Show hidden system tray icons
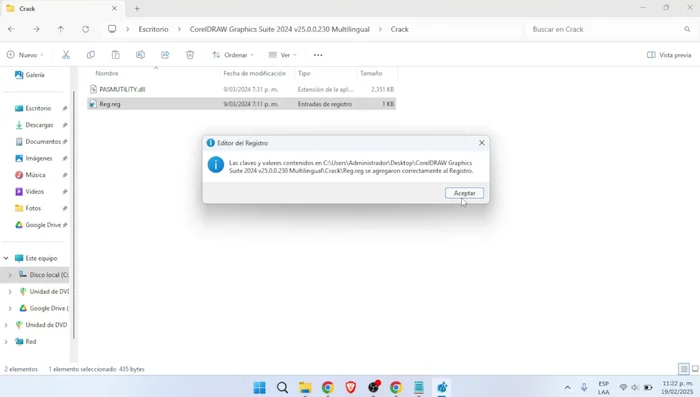 (567, 387)
